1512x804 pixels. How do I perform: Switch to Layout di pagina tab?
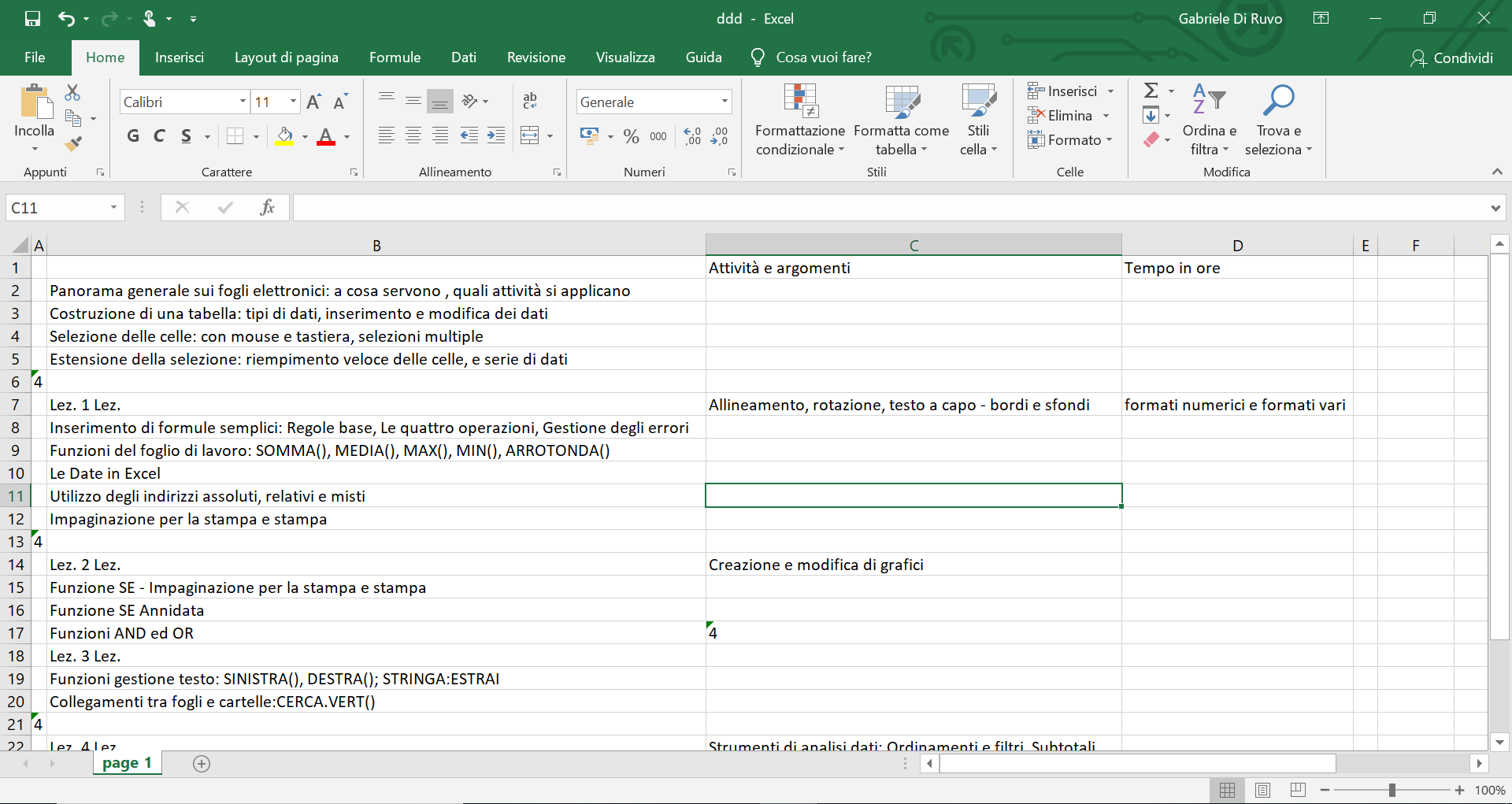coord(287,57)
